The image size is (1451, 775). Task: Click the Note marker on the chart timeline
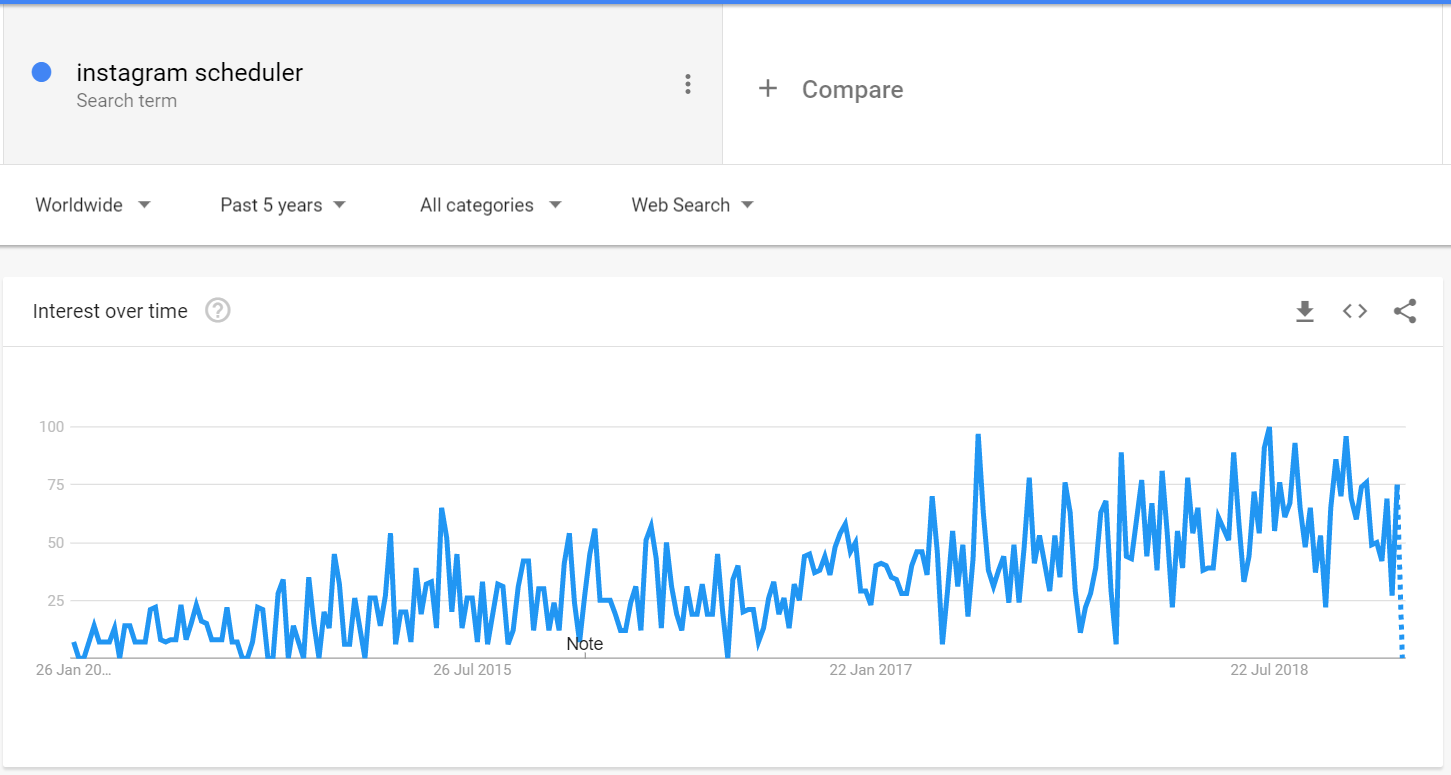[584, 644]
